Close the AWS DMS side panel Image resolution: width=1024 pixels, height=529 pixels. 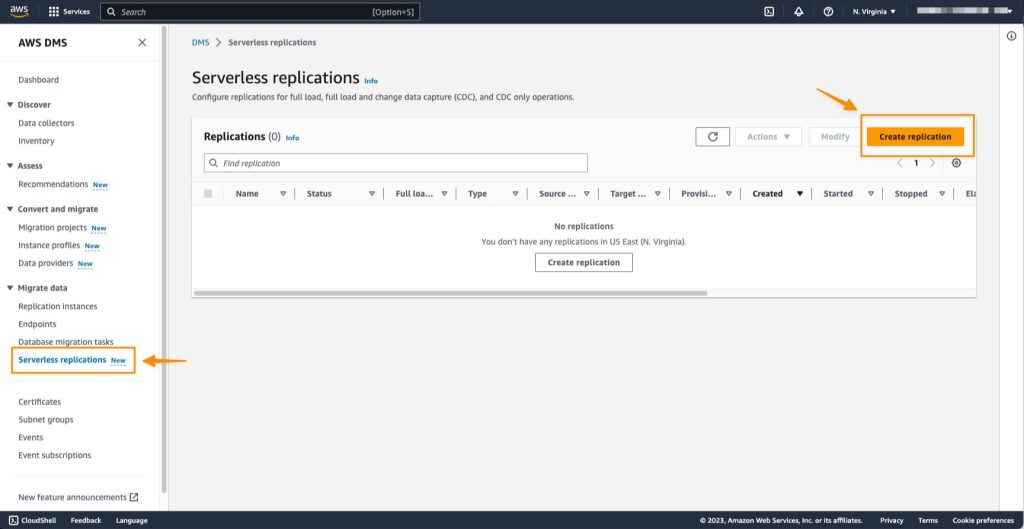point(142,42)
